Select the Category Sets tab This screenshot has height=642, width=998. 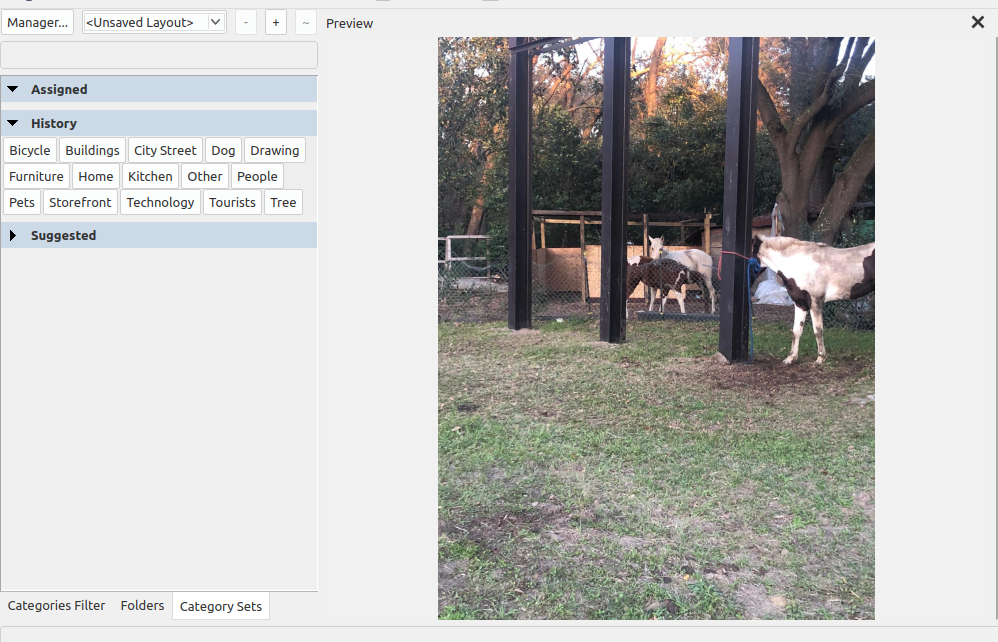click(221, 606)
